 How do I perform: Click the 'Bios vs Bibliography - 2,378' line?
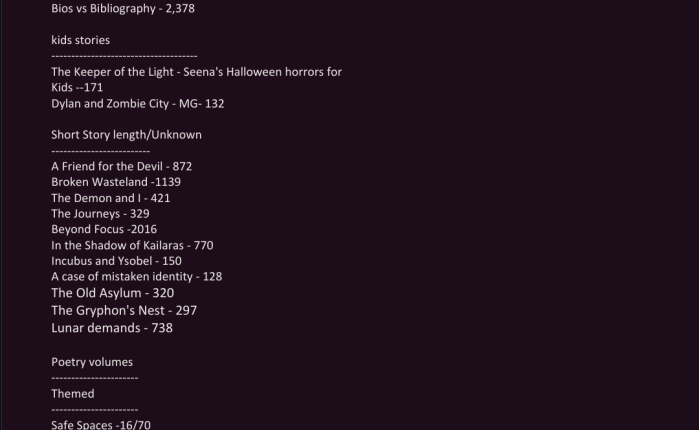(x=123, y=8)
